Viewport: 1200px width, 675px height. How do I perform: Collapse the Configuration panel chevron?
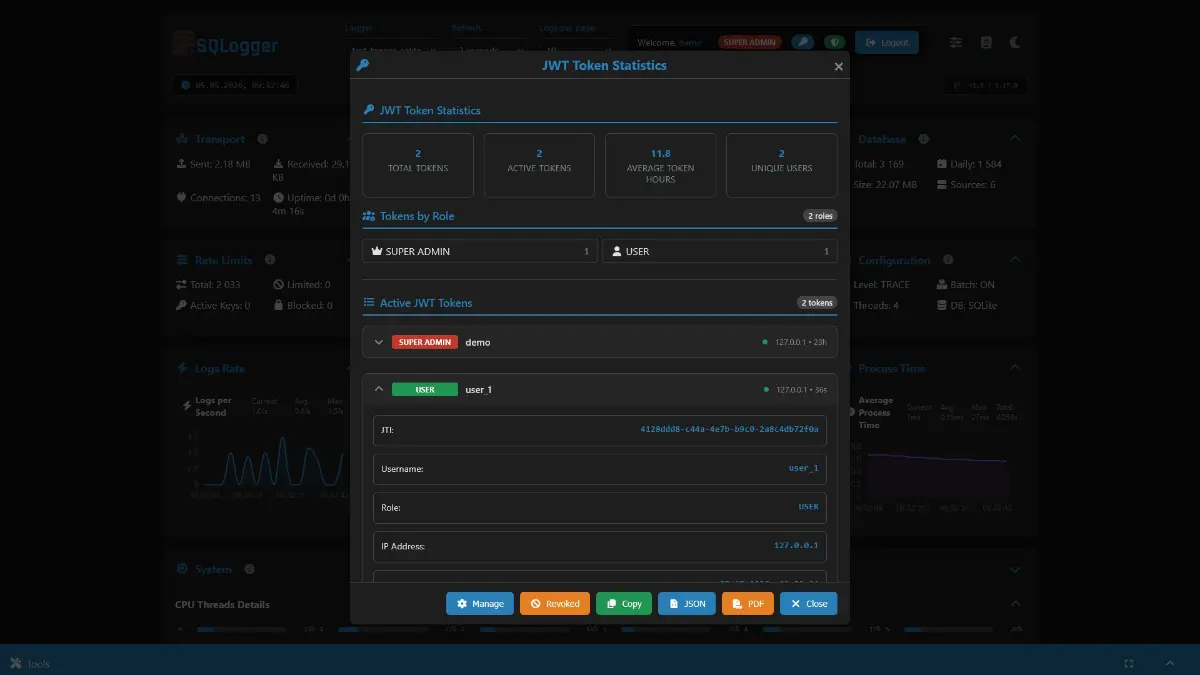[x=1015, y=260]
